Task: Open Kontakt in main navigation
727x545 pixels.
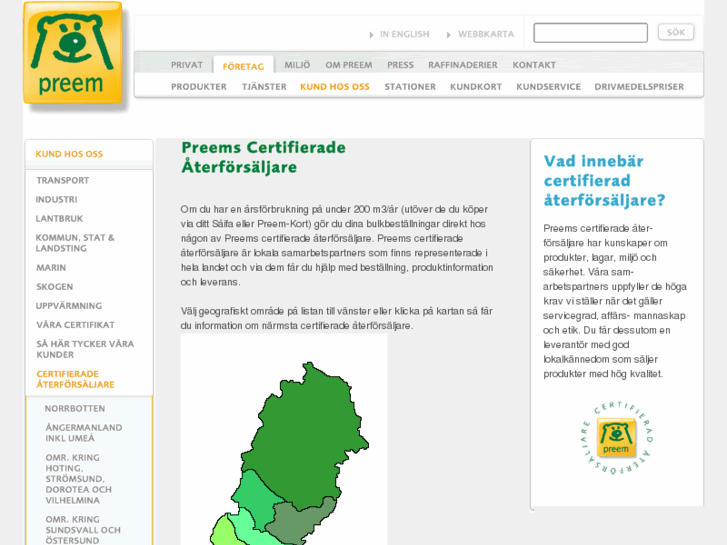Action: pyautogui.click(x=534, y=65)
